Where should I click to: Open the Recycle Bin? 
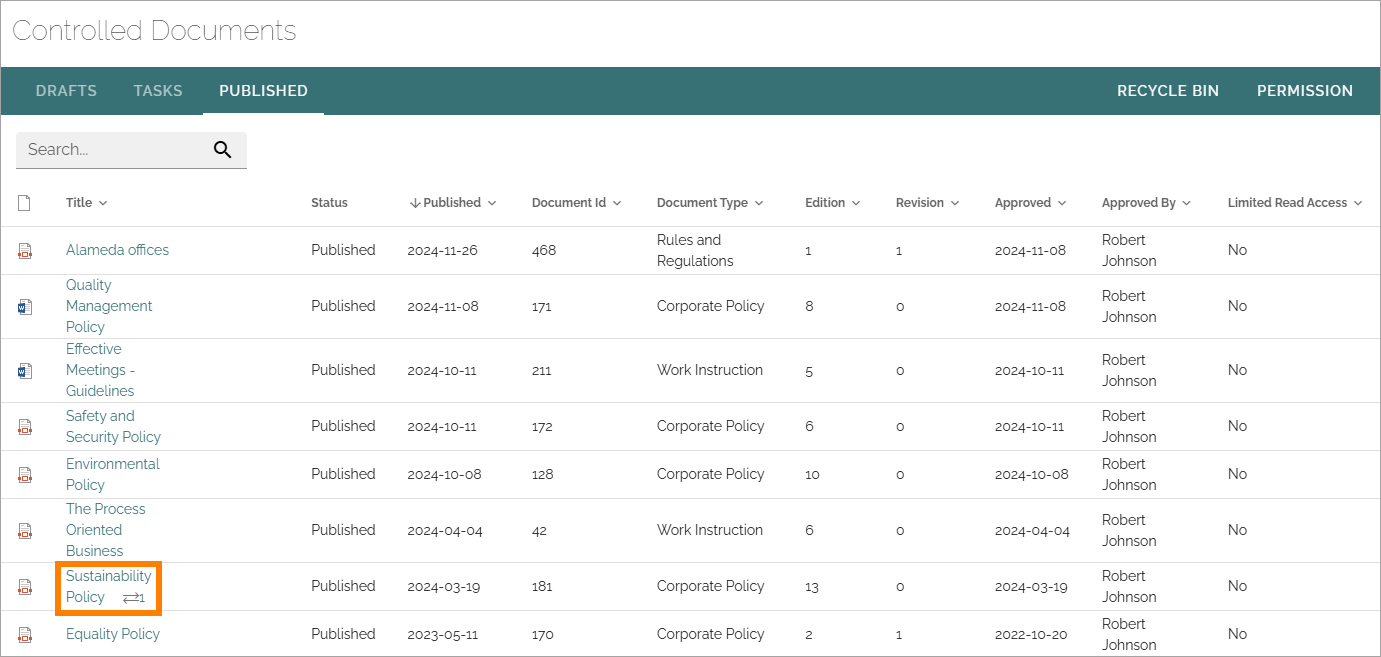click(1168, 91)
